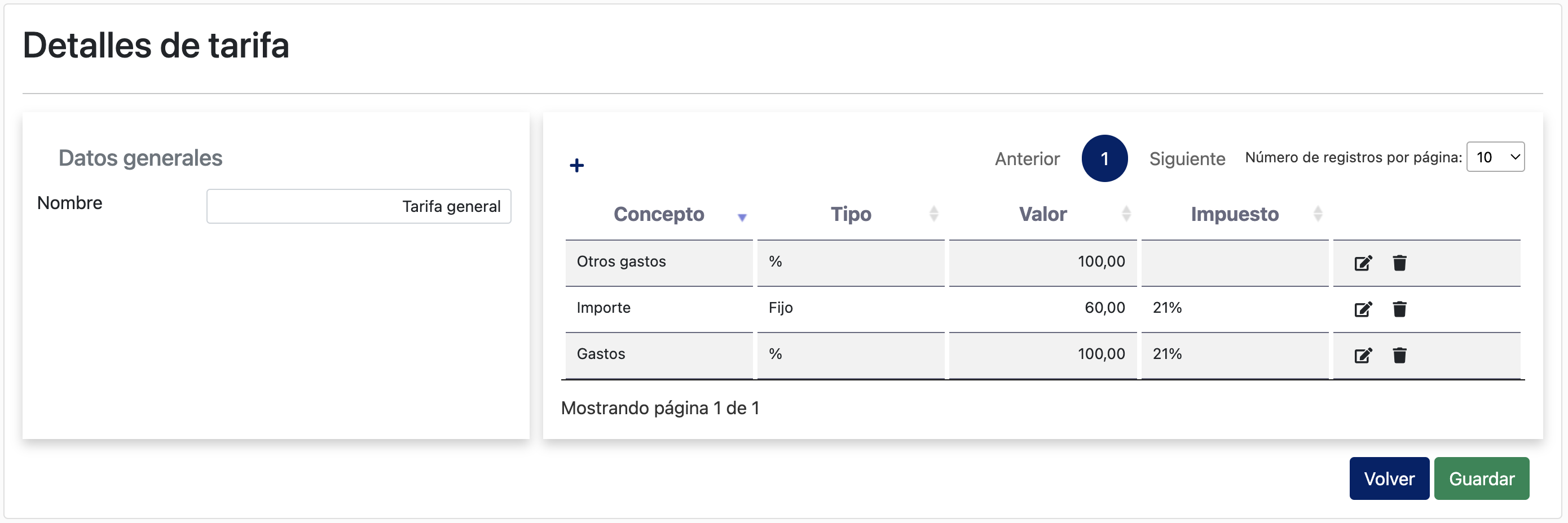This screenshot has width=1568, height=523.
Task: Delete the Otros gastos row
Action: (1399, 263)
